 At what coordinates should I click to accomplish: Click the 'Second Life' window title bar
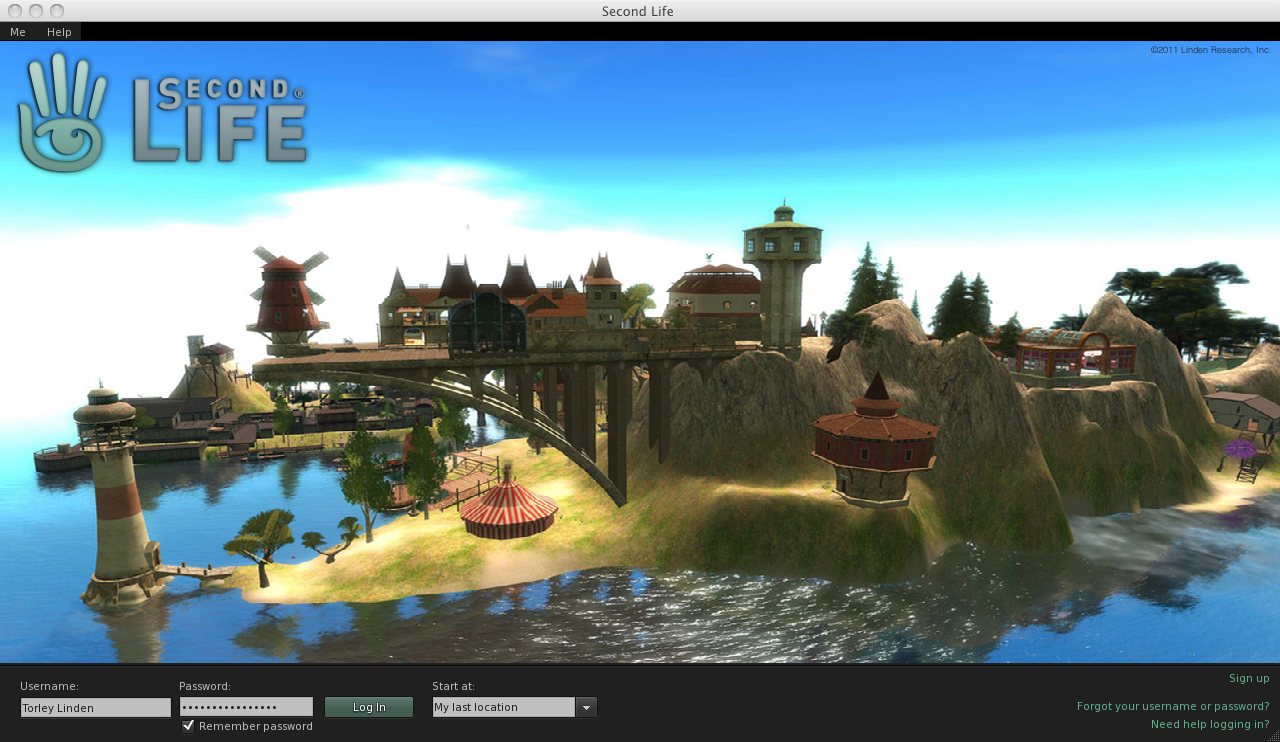(638, 11)
